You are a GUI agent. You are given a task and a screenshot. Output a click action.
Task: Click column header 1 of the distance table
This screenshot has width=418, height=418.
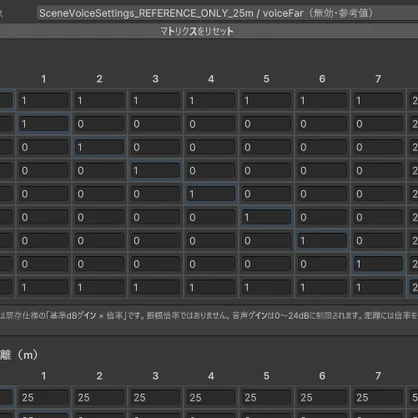pos(44,376)
